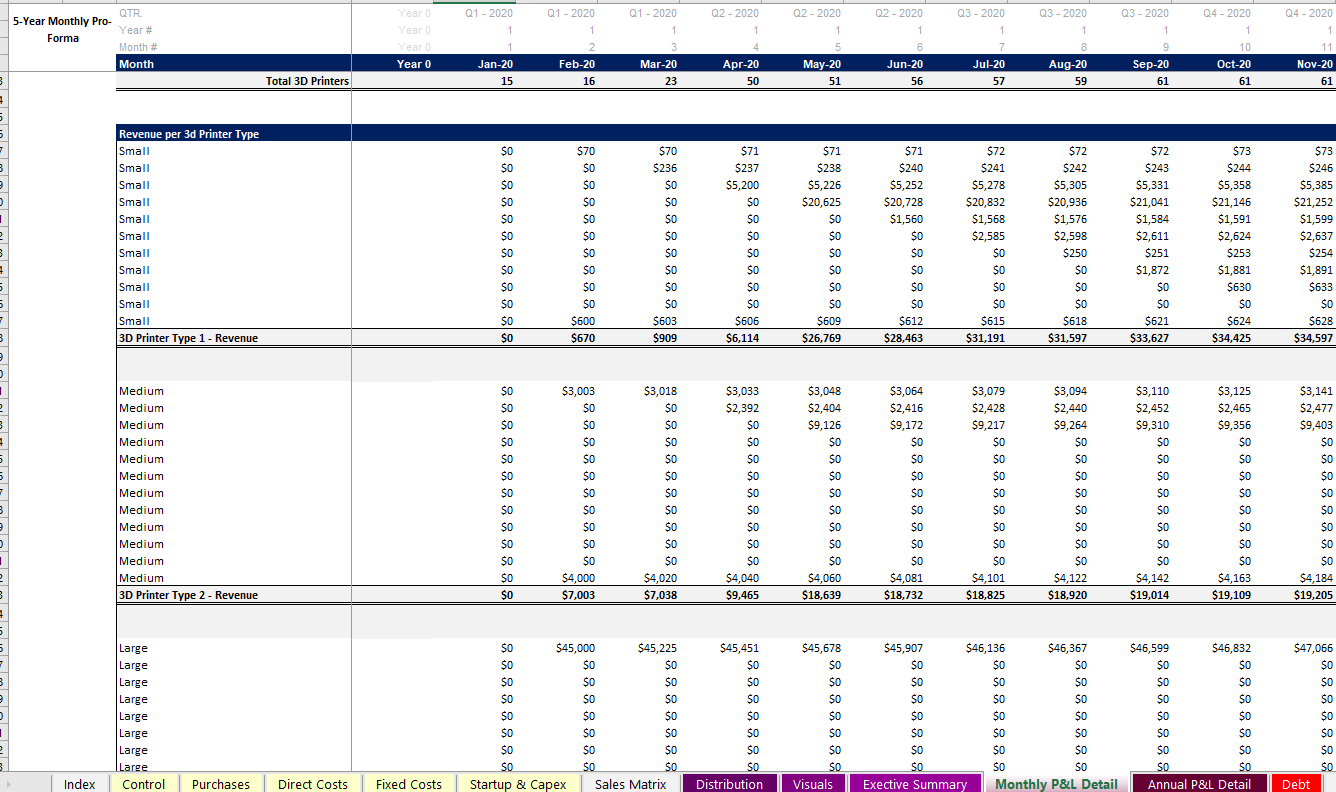The height and width of the screenshot is (792, 1336).
Task: Select the Monthly P&L Detail tab
Action: pyautogui.click(x=1056, y=784)
